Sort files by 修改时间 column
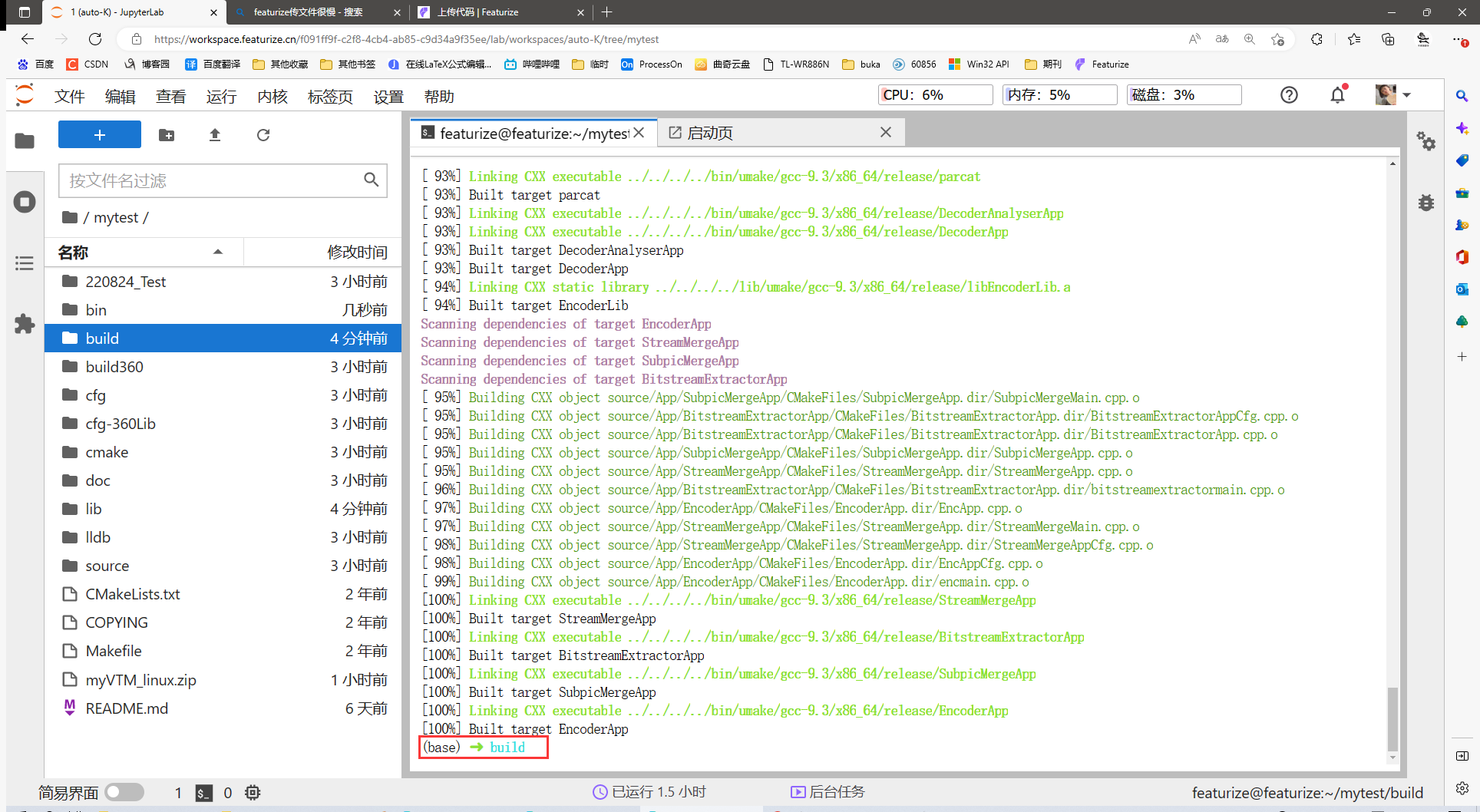Viewport: 1480px width, 812px height. click(x=323, y=252)
